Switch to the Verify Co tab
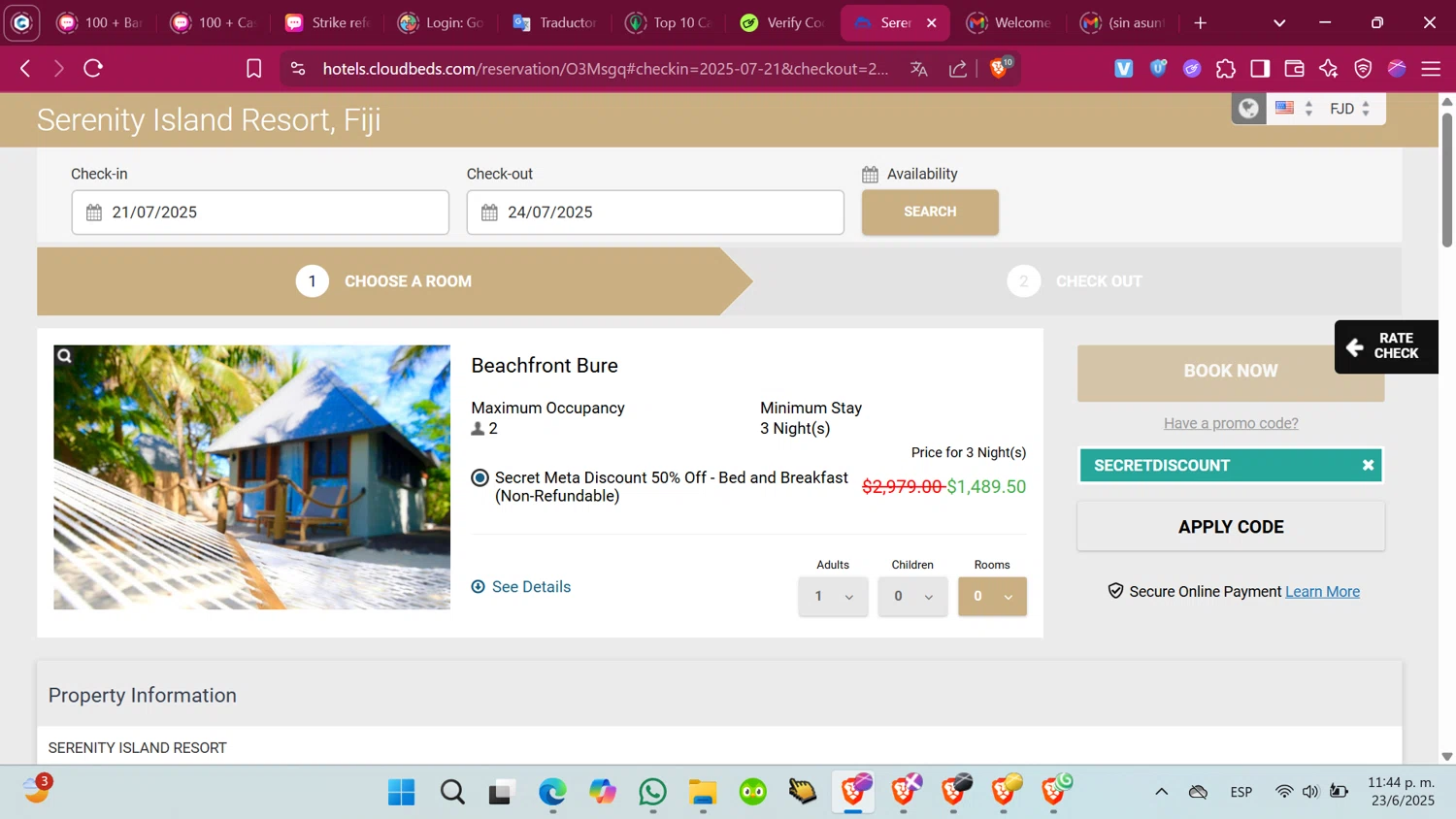This screenshot has width=1456, height=819. click(782, 22)
